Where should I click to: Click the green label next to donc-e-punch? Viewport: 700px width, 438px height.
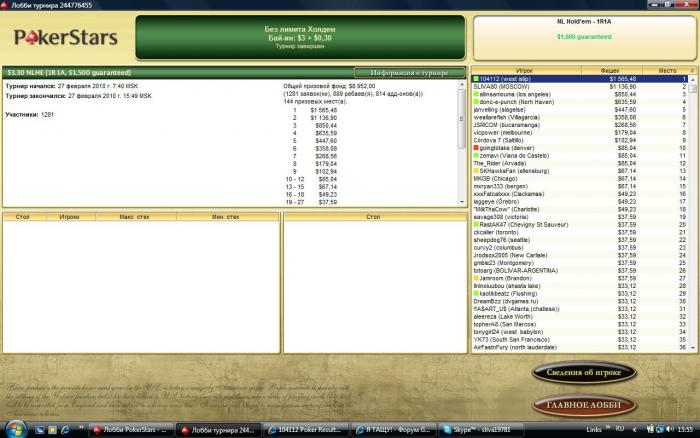point(476,102)
